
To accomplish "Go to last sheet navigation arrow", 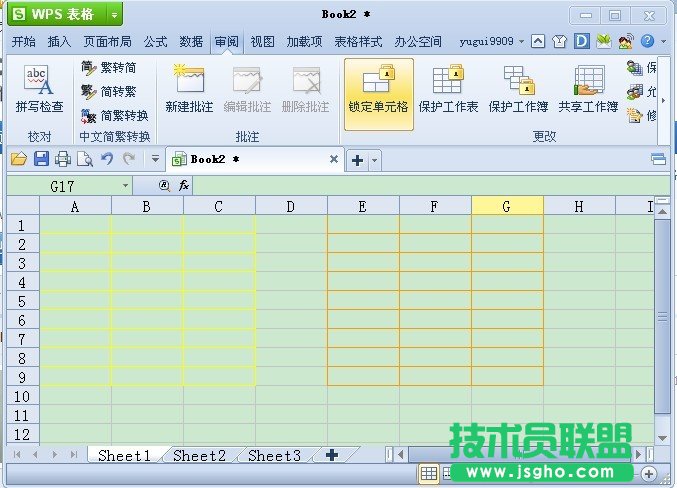I will 74,455.
